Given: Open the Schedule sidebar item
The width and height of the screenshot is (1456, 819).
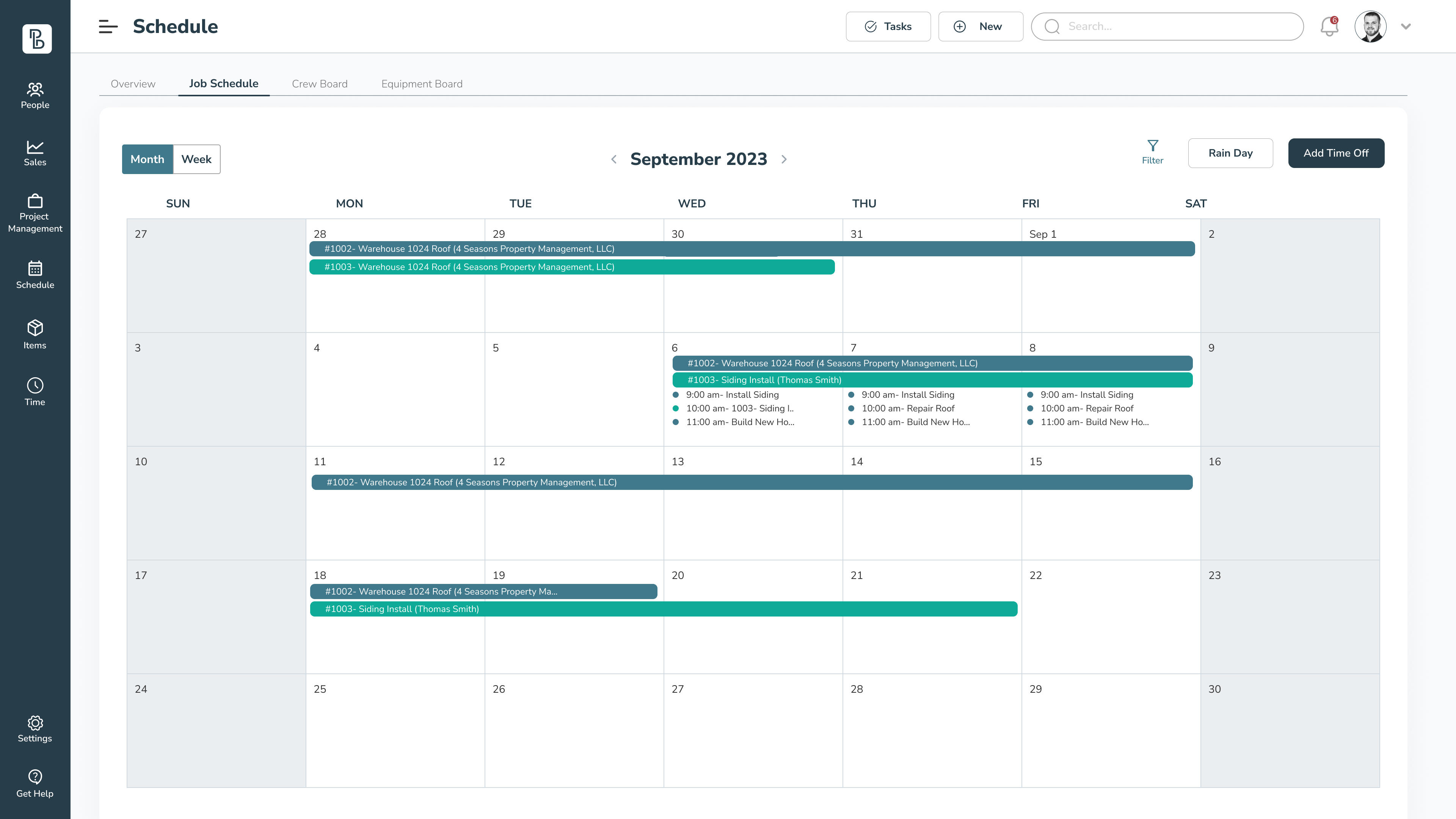Looking at the screenshot, I should [35, 275].
